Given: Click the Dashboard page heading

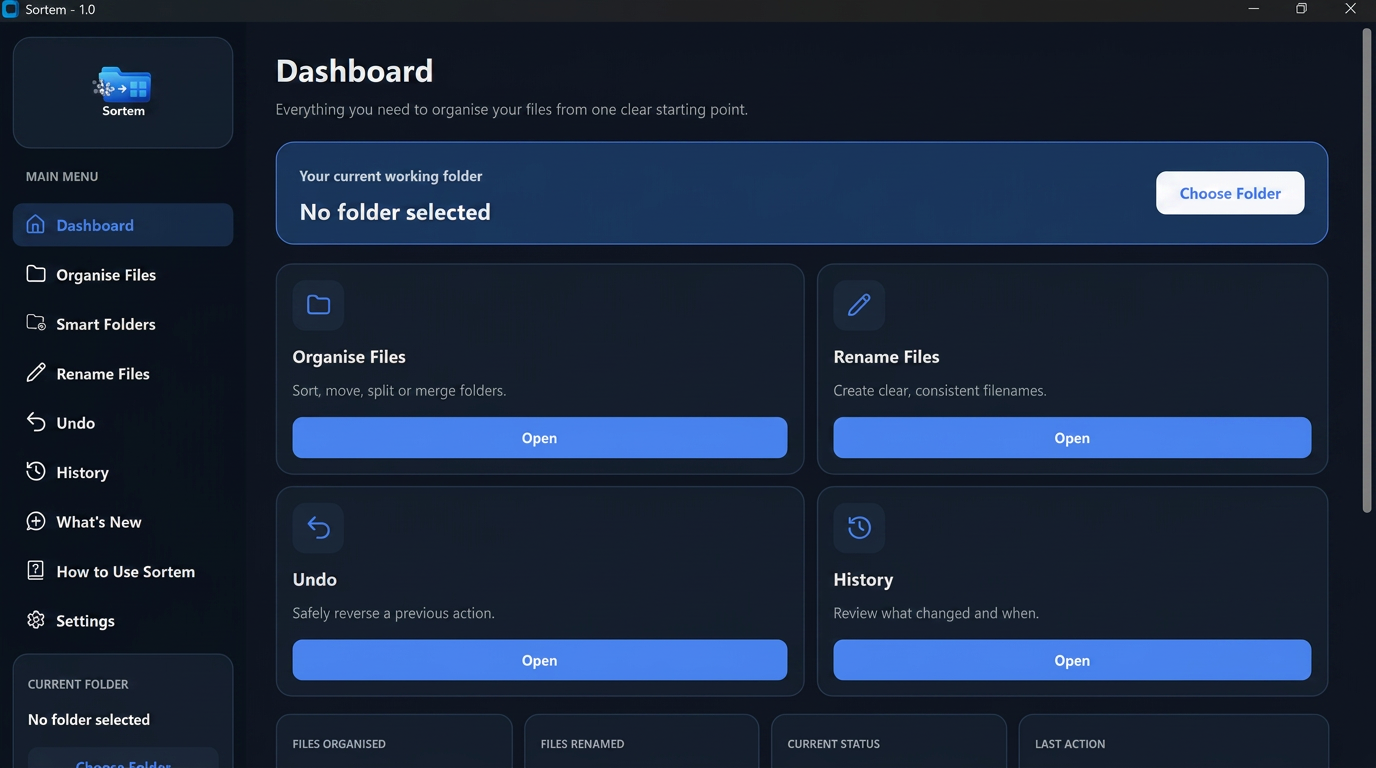Looking at the screenshot, I should tap(354, 71).
